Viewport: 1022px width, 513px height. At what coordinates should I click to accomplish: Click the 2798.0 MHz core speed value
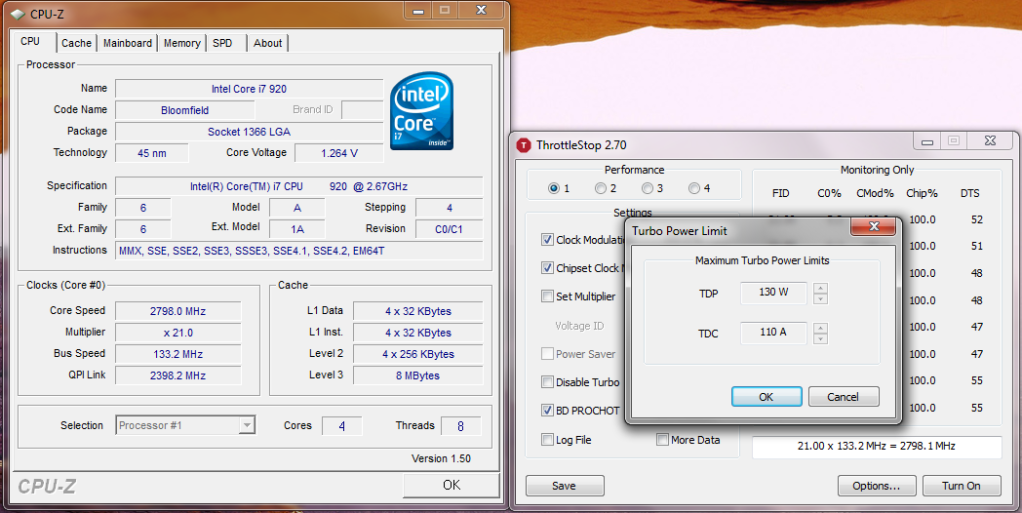[178, 311]
